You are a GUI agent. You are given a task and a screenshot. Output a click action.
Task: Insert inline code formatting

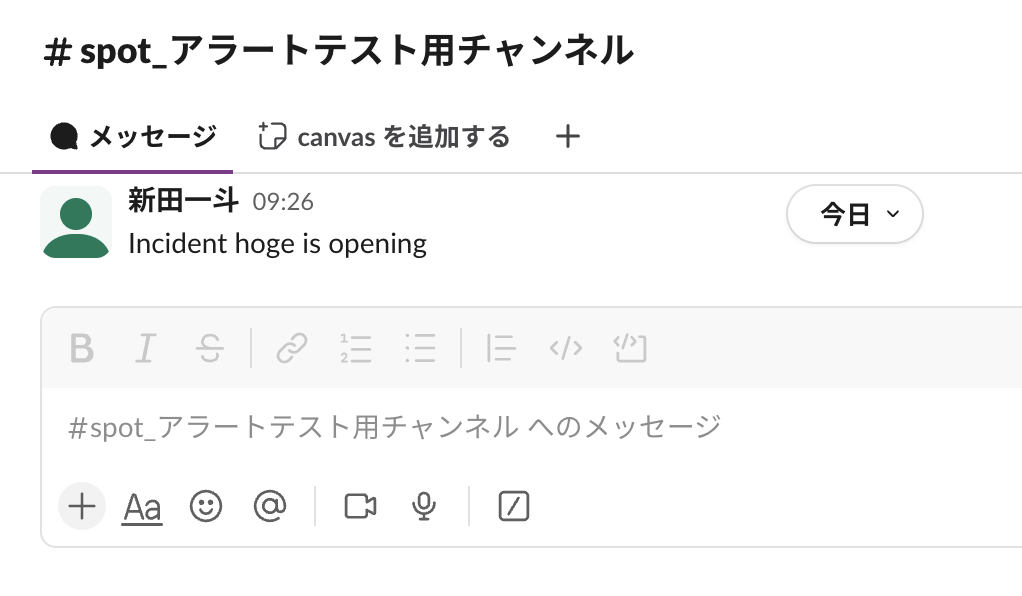pos(565,349)
